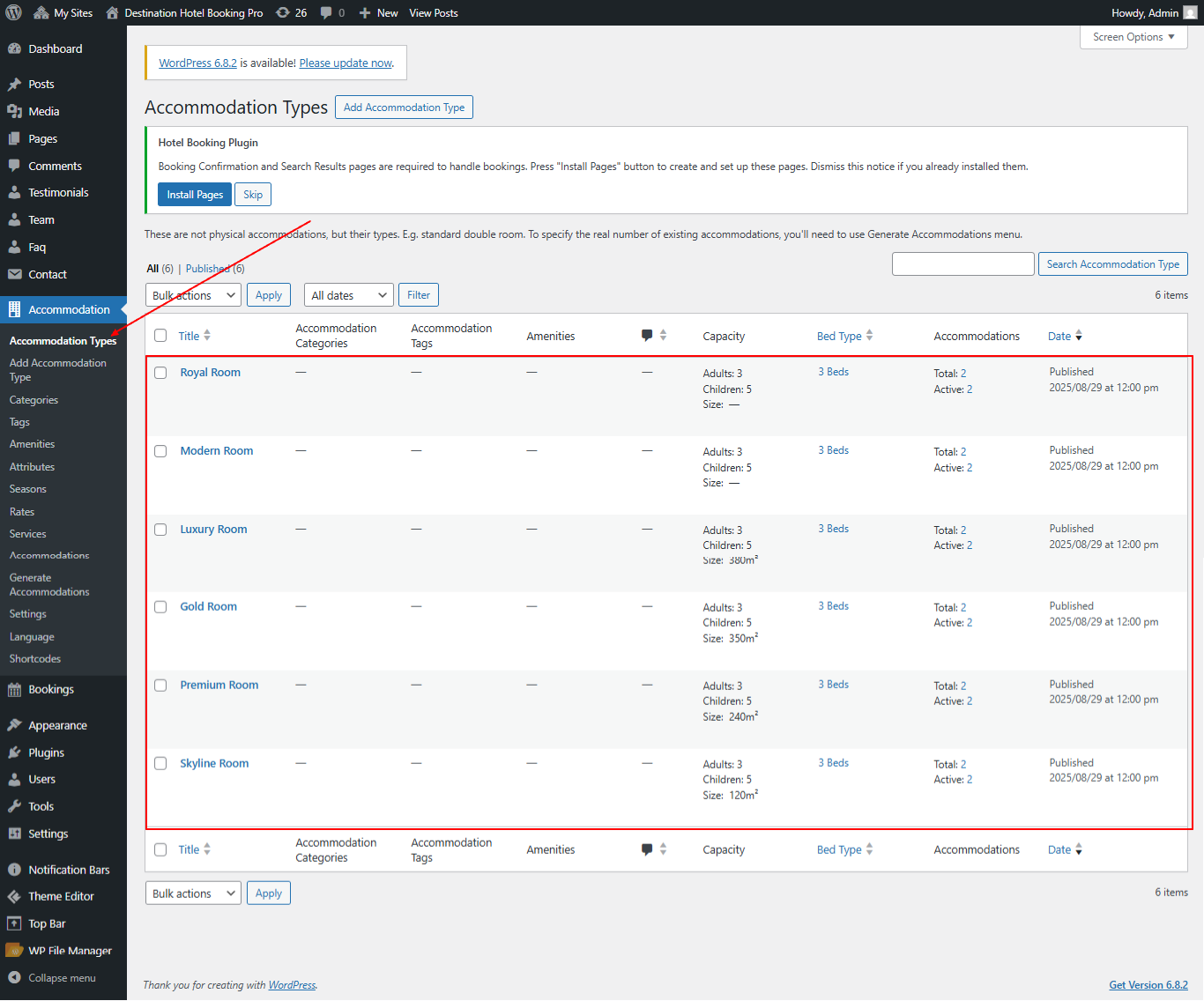
Task: Open the top Bulk actions dropdown
Action: click(x=193, y=295)
